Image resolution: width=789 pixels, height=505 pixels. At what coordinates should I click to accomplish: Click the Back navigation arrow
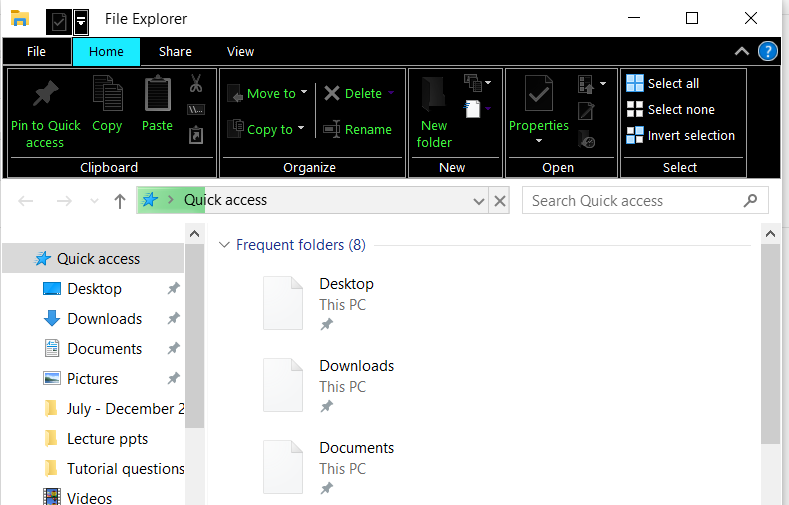click(x=26, y=201)
